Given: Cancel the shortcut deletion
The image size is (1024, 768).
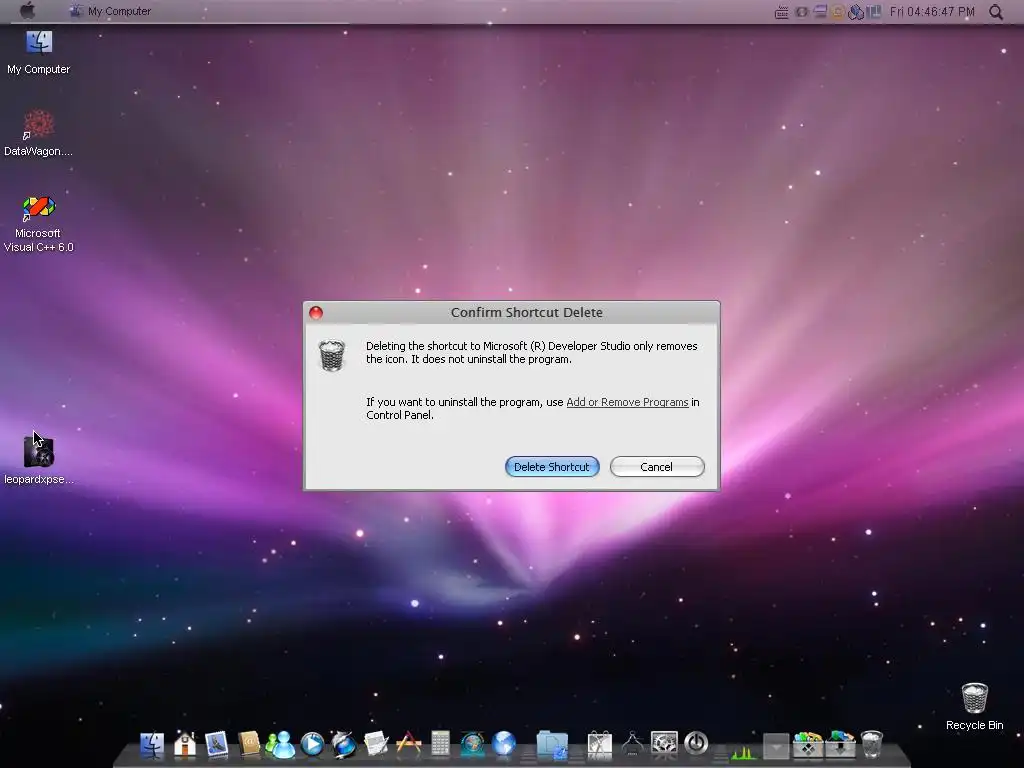Looking at the screenshot, I should (x=657, y=467).
